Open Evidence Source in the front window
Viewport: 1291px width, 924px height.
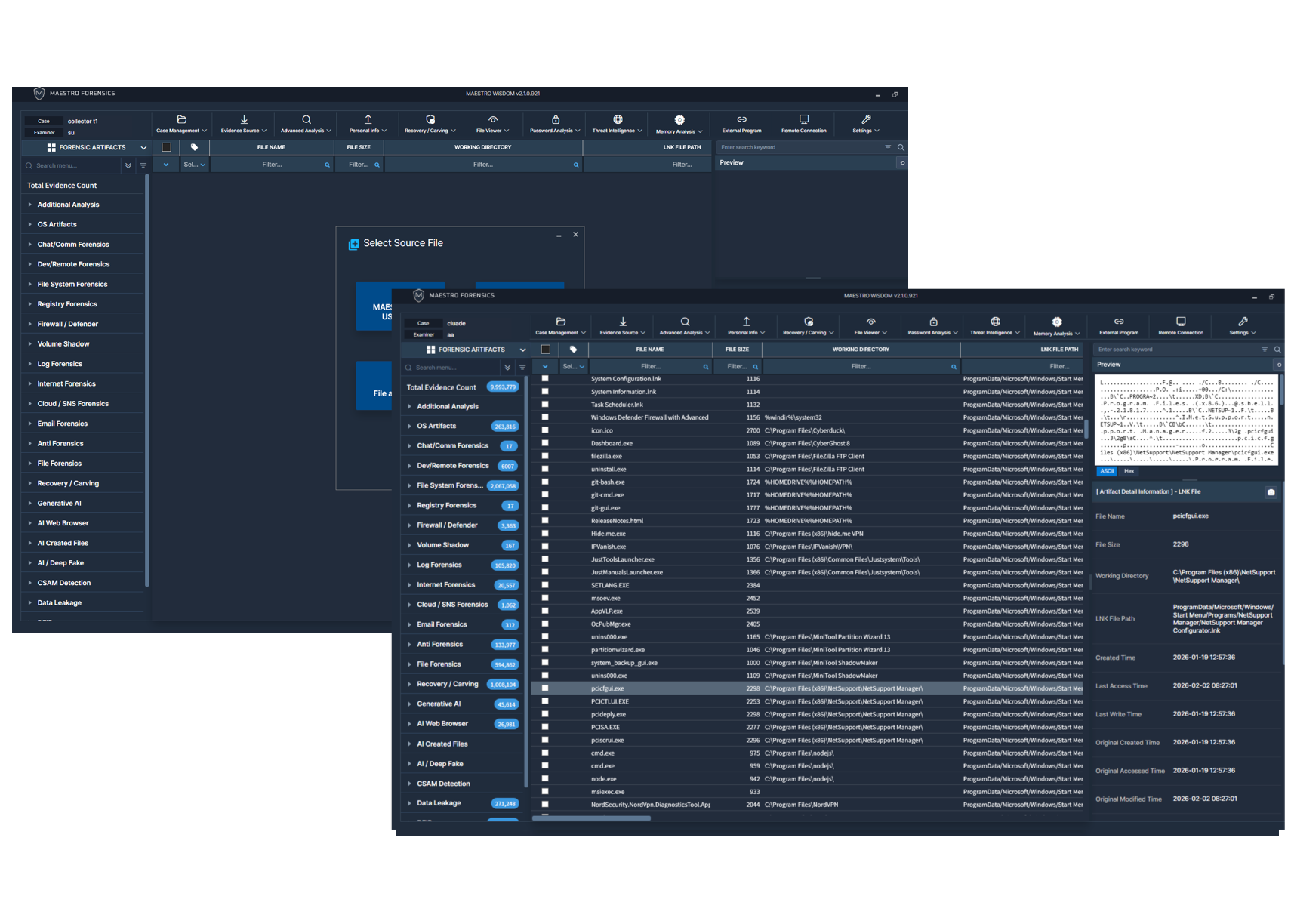tap(622, 326)
